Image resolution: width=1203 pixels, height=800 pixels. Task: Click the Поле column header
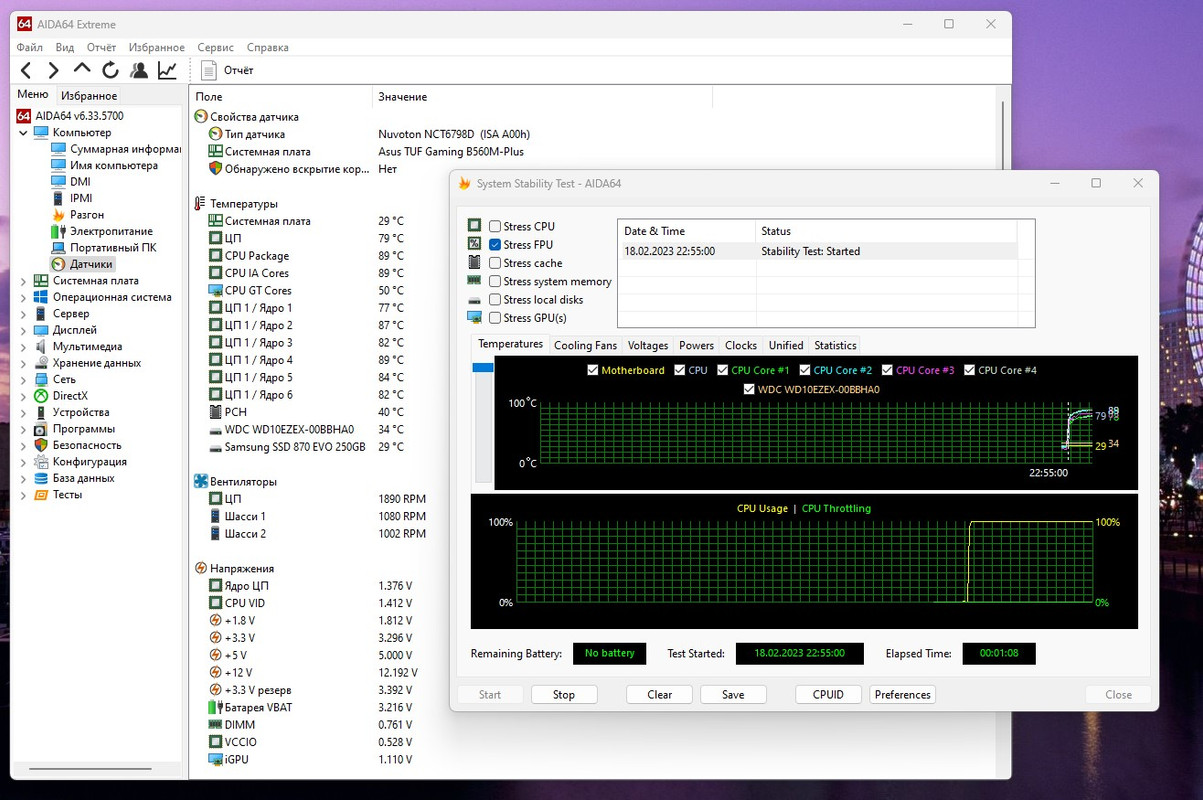click(x=280, y=97)
